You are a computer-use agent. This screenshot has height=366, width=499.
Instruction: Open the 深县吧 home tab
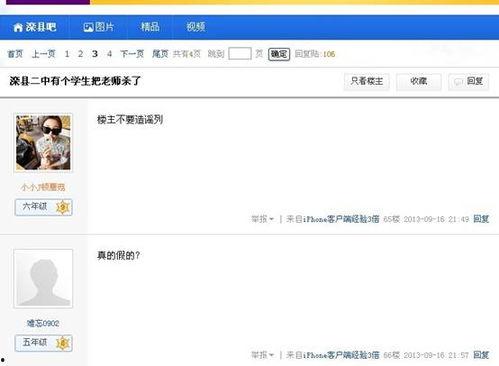coord(35,27)
